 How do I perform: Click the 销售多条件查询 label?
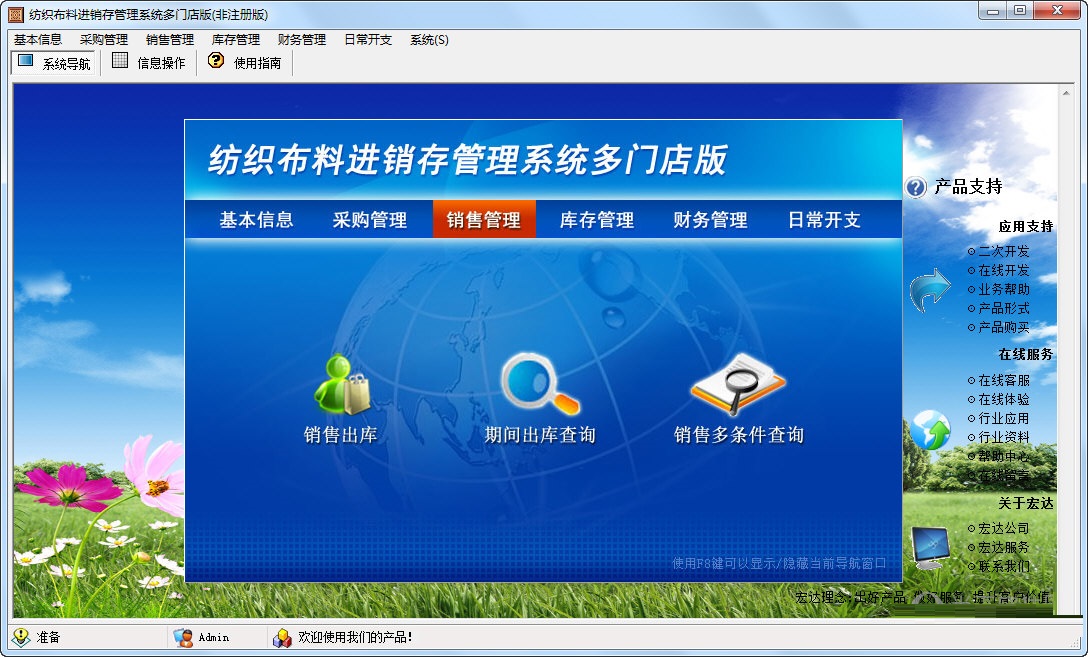[x=739, y=435]
